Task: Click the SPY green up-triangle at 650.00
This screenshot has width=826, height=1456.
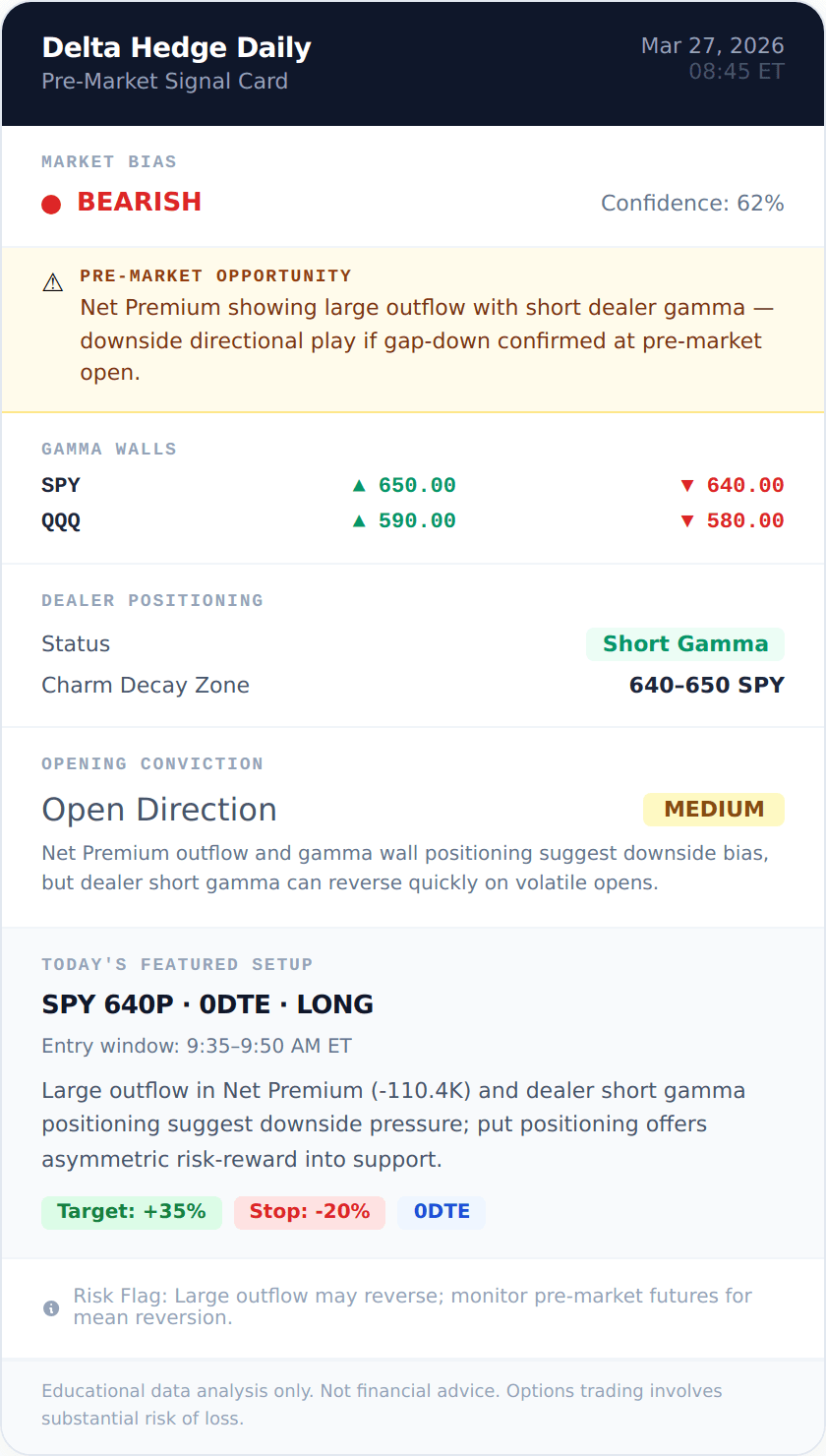Action: 359,485
